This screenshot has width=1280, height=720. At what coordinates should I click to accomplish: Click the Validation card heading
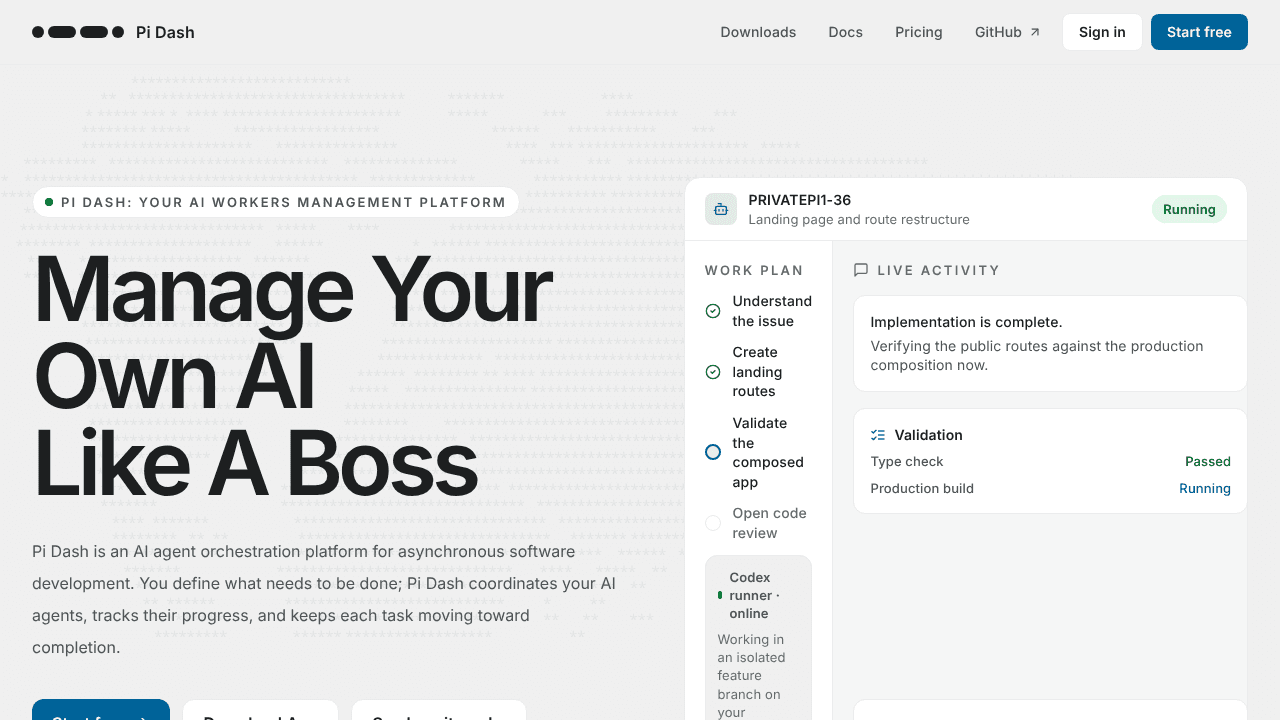pos(928,435)
